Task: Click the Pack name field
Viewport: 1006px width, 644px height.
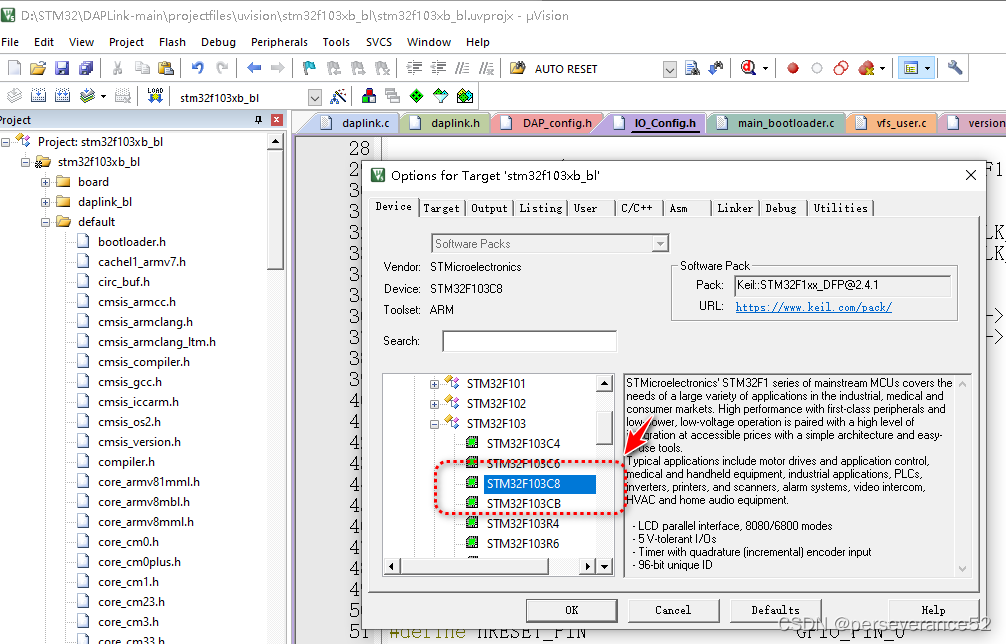Action: coord(842,285)
